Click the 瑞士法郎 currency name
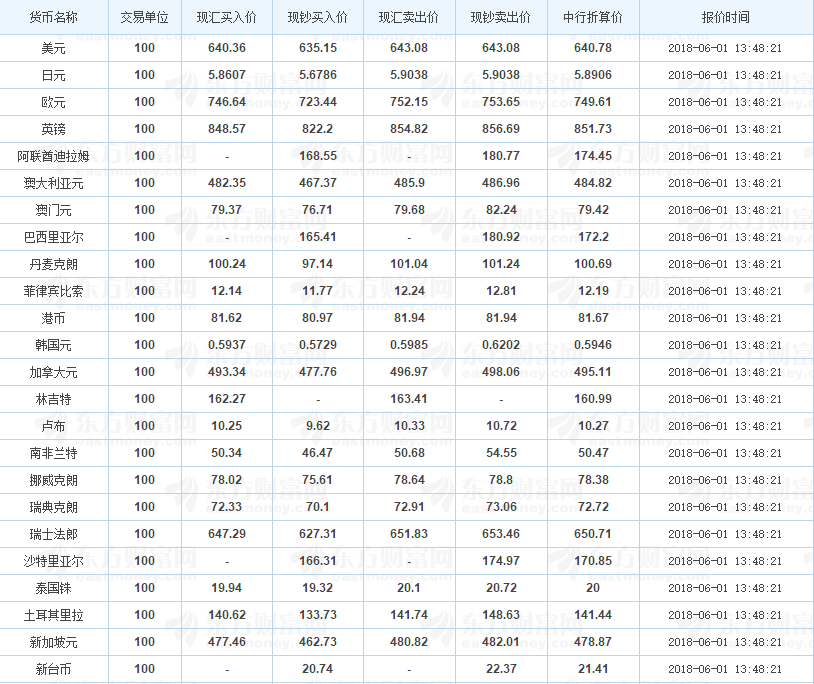 click(53, 534)
